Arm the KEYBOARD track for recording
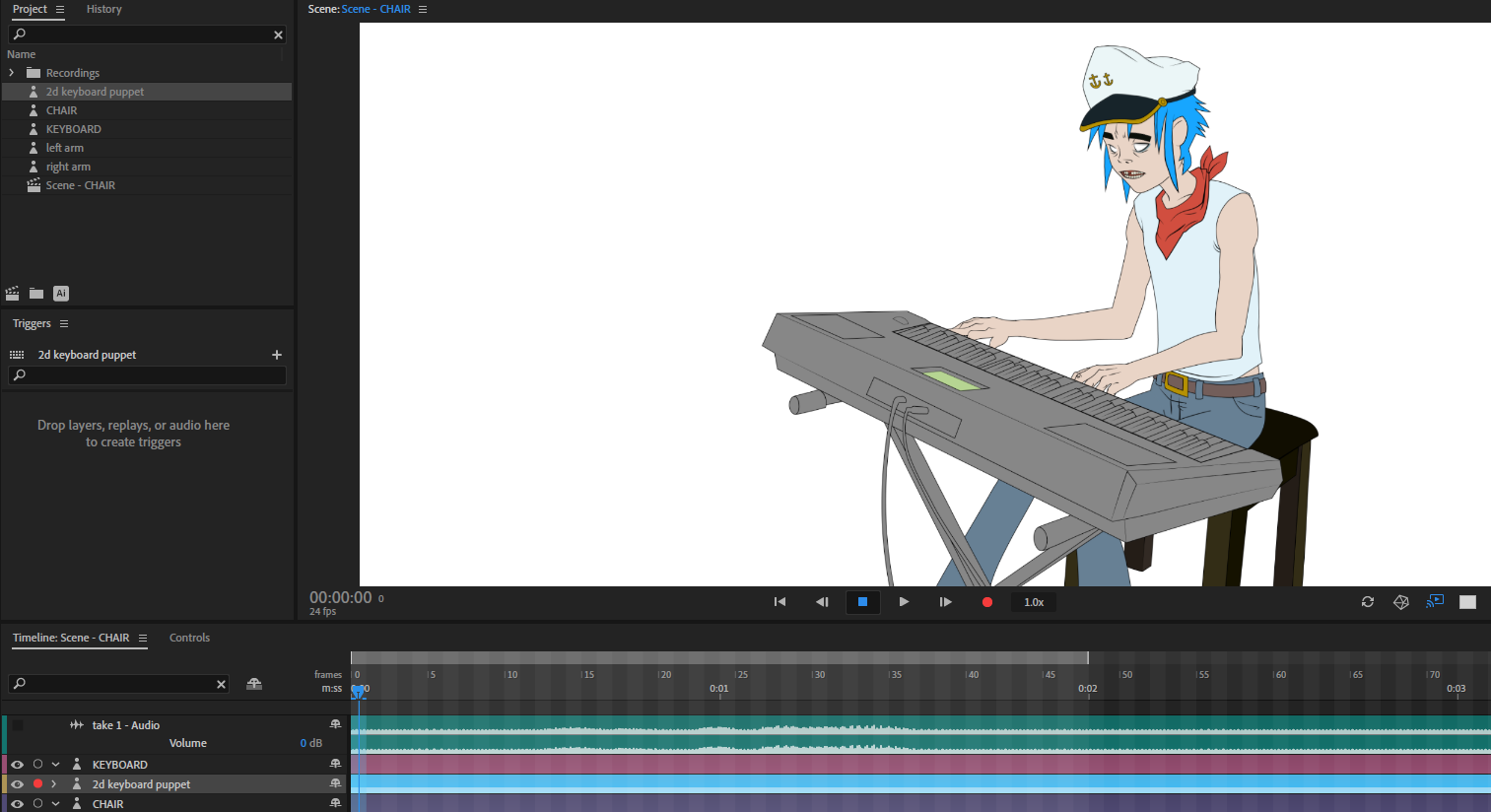Image resolution: width=1491 pixels, height=812 pixels. 37,764
